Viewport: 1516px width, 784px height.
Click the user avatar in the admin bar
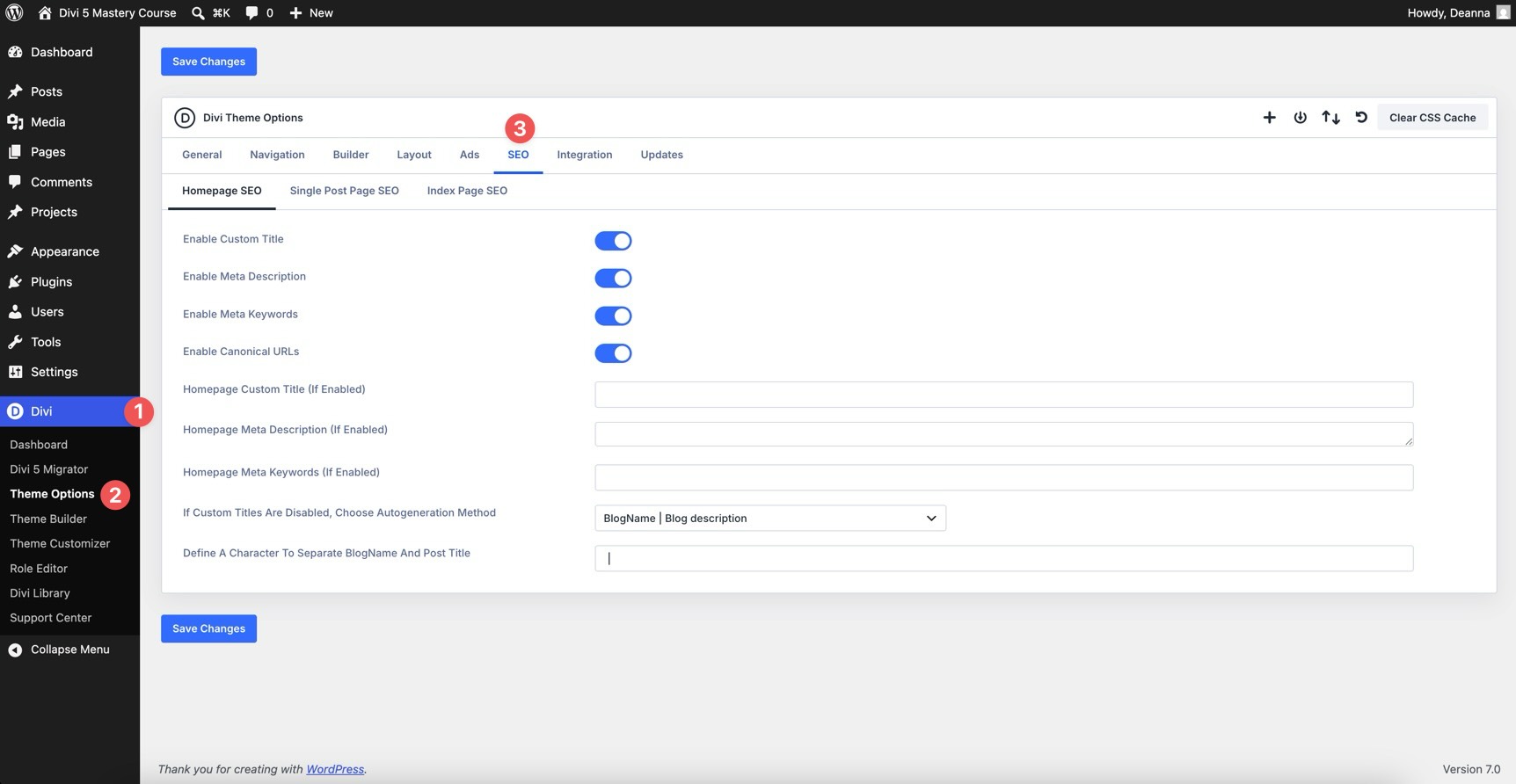click(x=1503, y=12)
